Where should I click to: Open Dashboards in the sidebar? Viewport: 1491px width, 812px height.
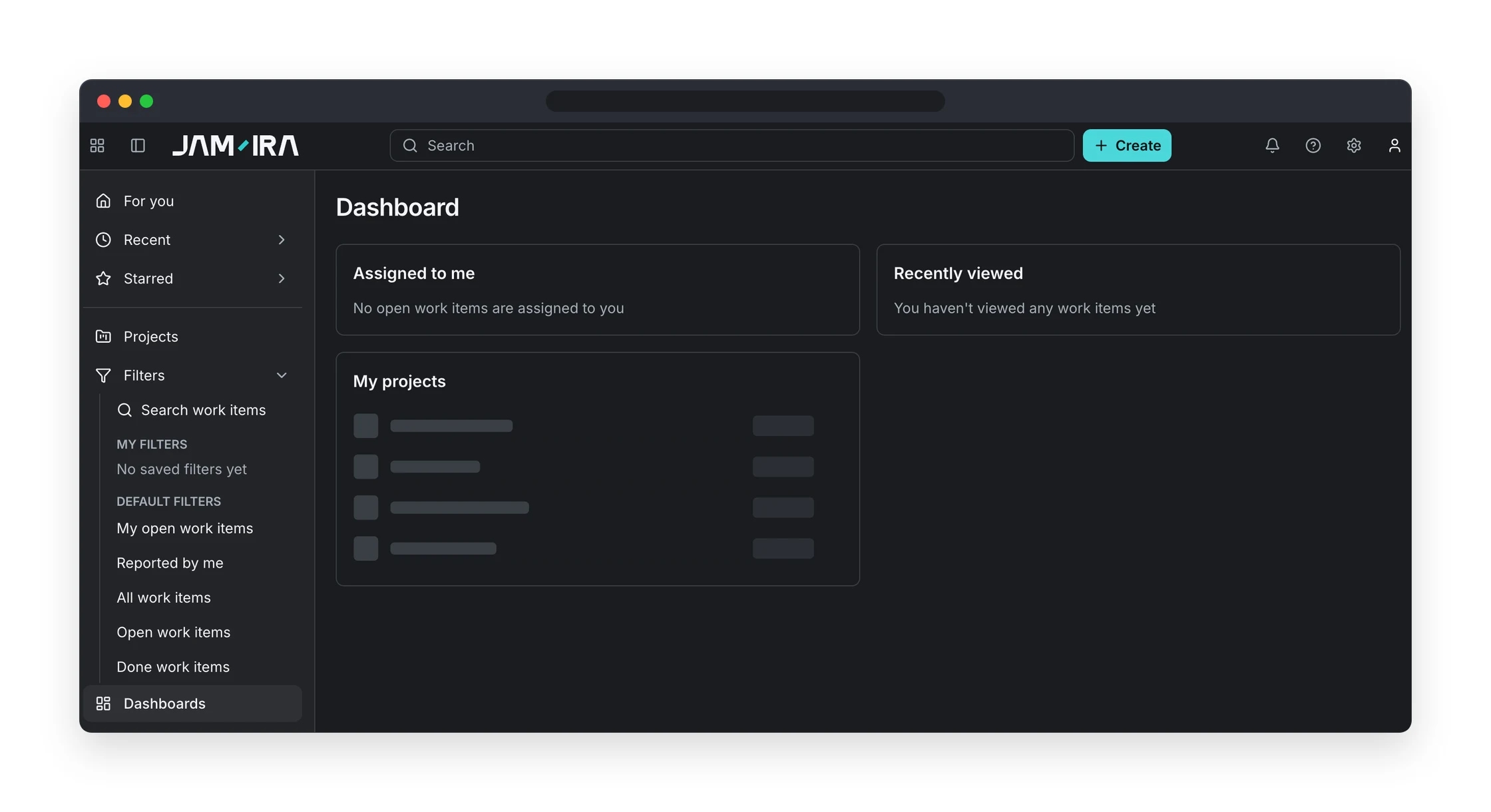tap(192, 704)
